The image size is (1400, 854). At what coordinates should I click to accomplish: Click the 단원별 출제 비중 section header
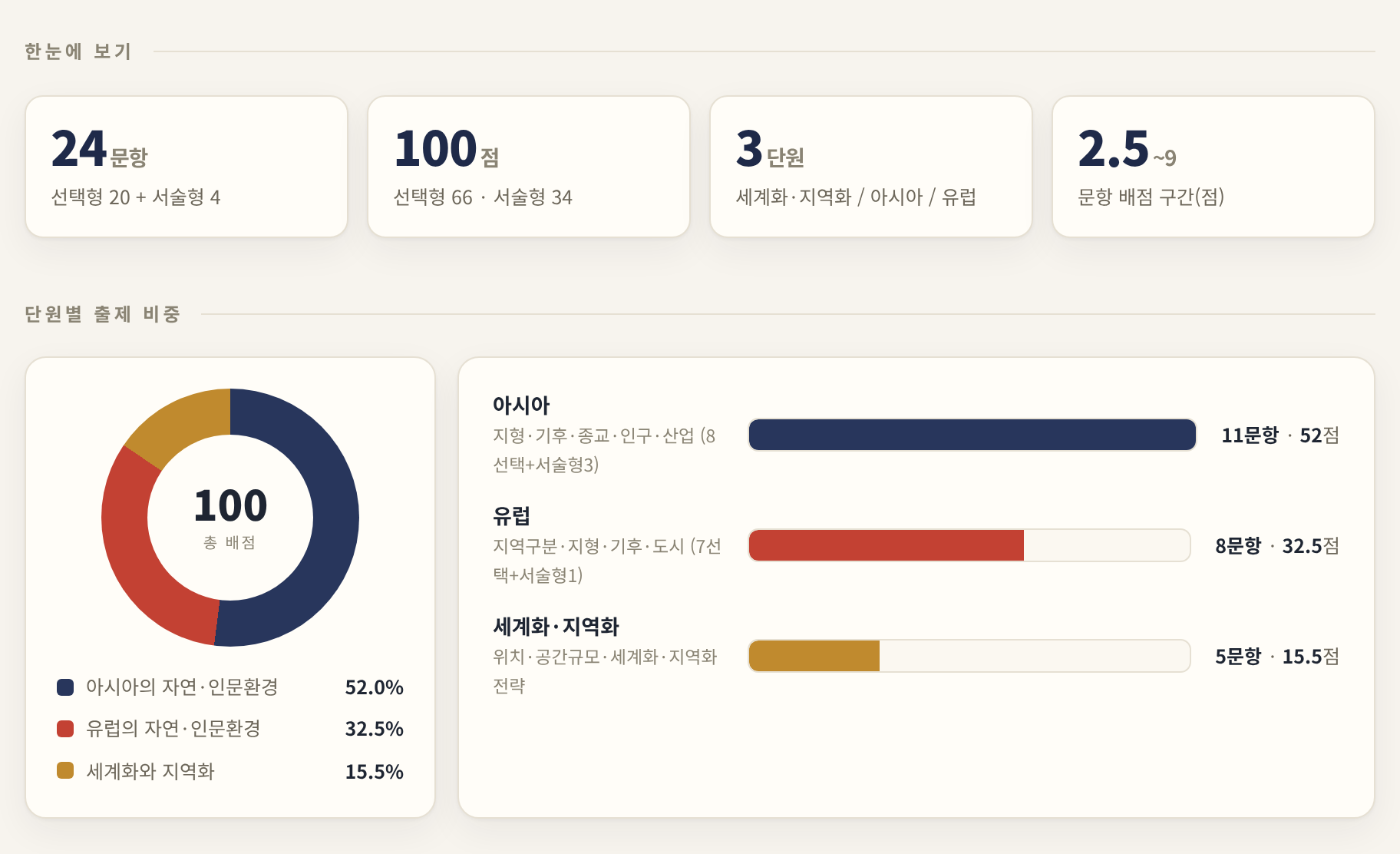(102, 314)
